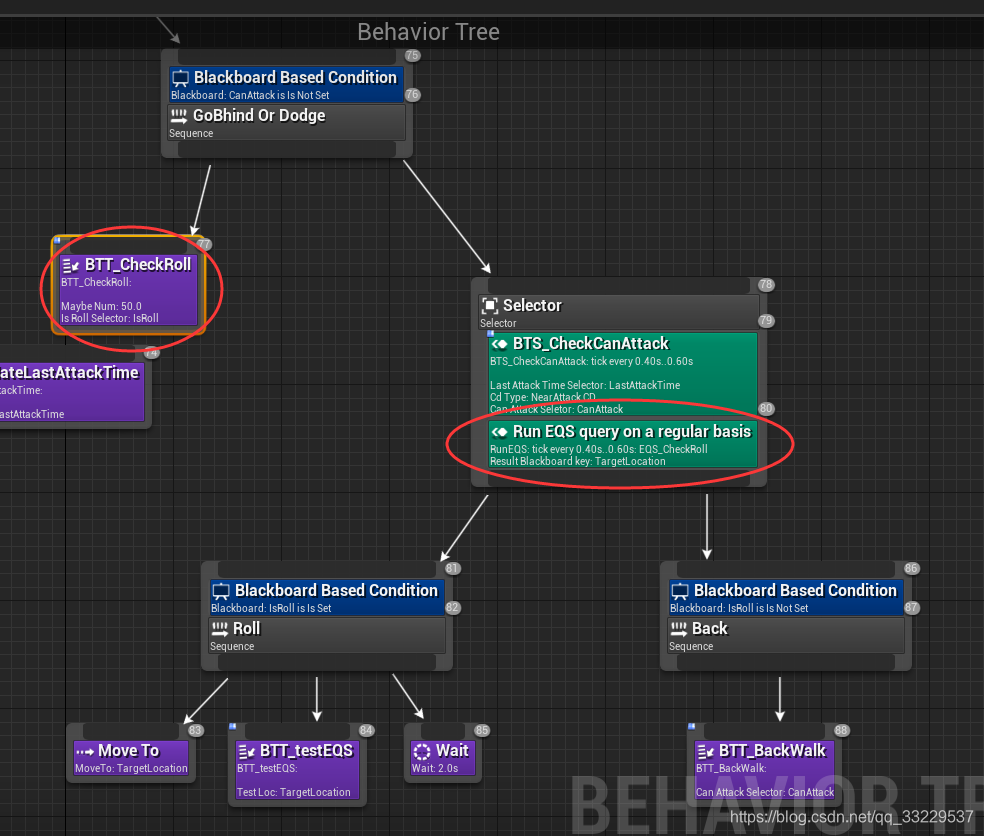Select the Wait 2.0s task node
The image size is (984, 836).
[442, 758]
